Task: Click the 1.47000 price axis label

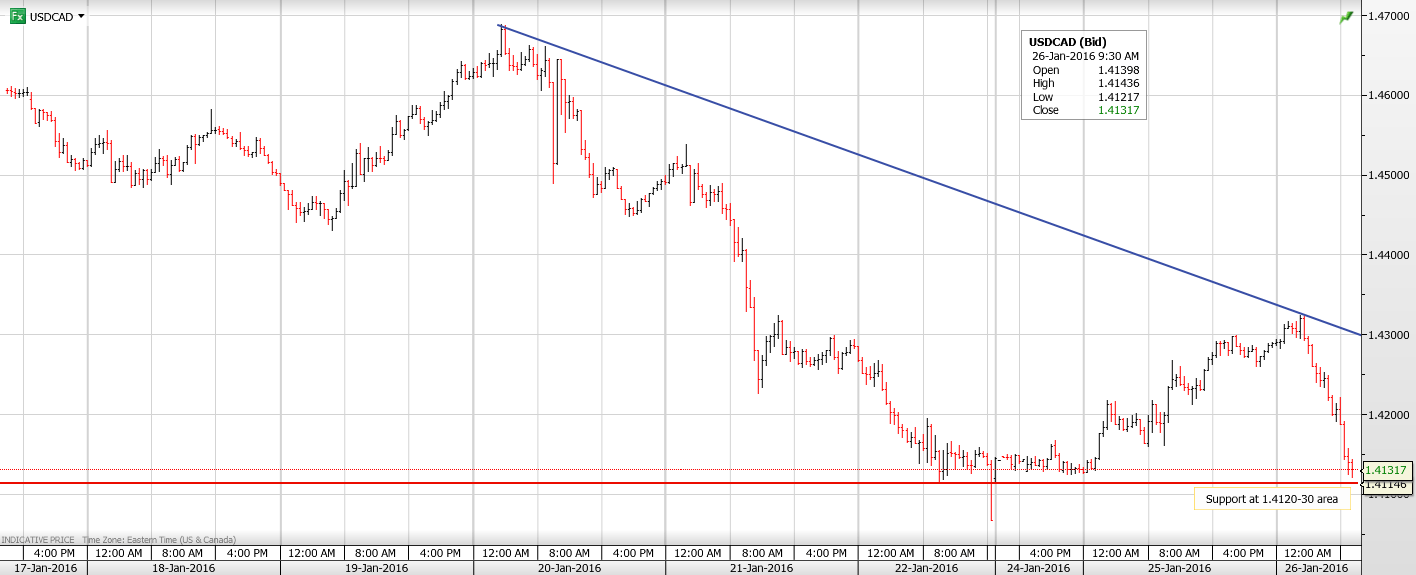Action: [1389, 16]
